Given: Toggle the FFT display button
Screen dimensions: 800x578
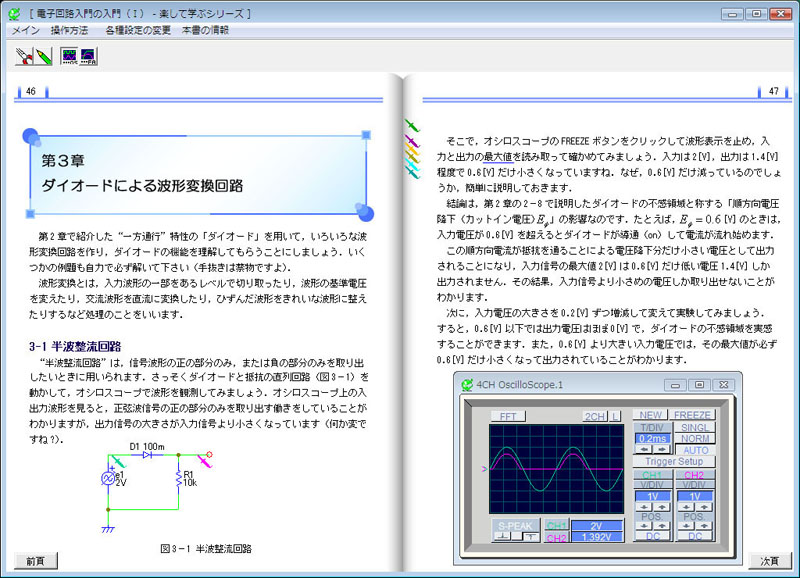Looking at the screenshot, I should click(x=508, y=416).
